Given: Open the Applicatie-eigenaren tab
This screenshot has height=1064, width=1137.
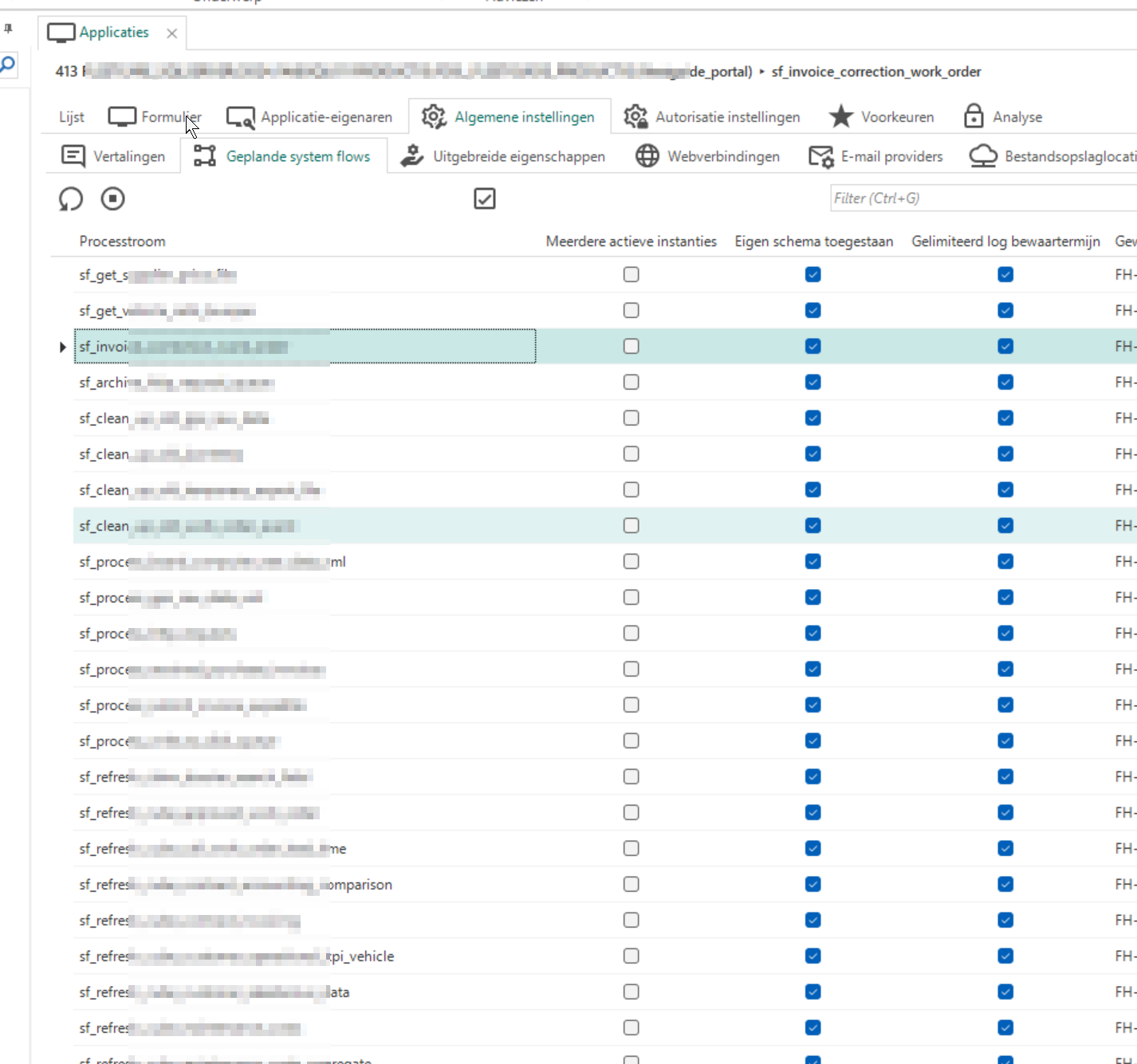Looking at the screenshot, I should click(x=309, y=117).
